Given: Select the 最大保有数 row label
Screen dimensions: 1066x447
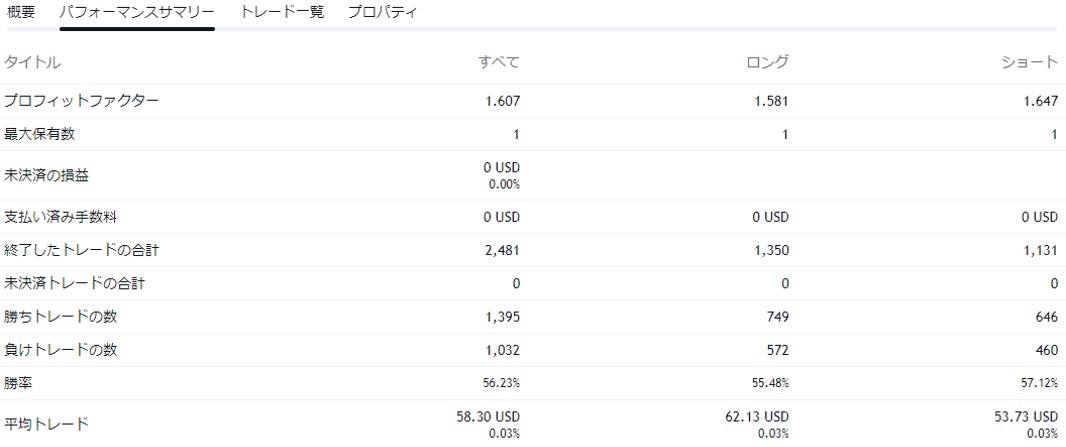Looking at the screenshot, I should coord(39,134).
